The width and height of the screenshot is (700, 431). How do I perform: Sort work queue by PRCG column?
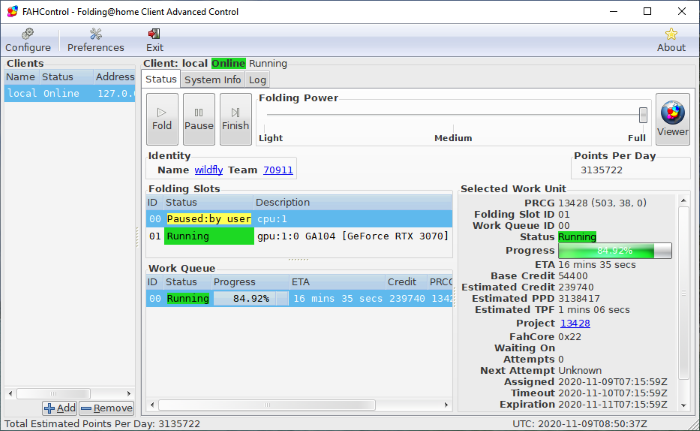click(x=440, y=282)
